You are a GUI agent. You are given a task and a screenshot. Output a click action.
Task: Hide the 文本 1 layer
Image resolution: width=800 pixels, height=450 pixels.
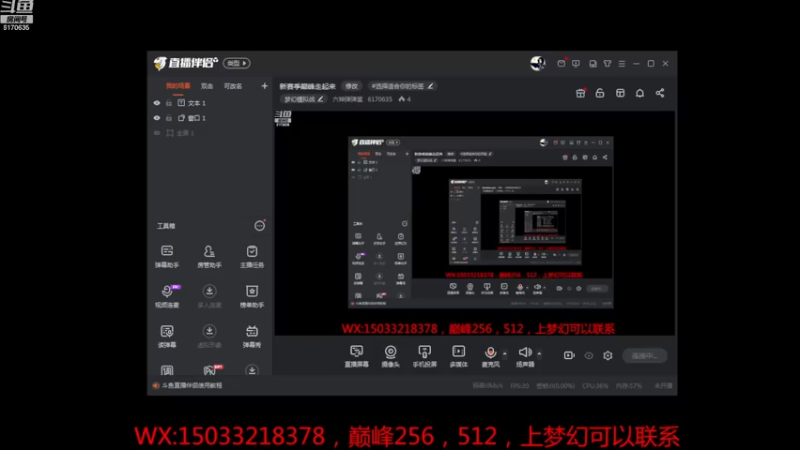point(157,103)
